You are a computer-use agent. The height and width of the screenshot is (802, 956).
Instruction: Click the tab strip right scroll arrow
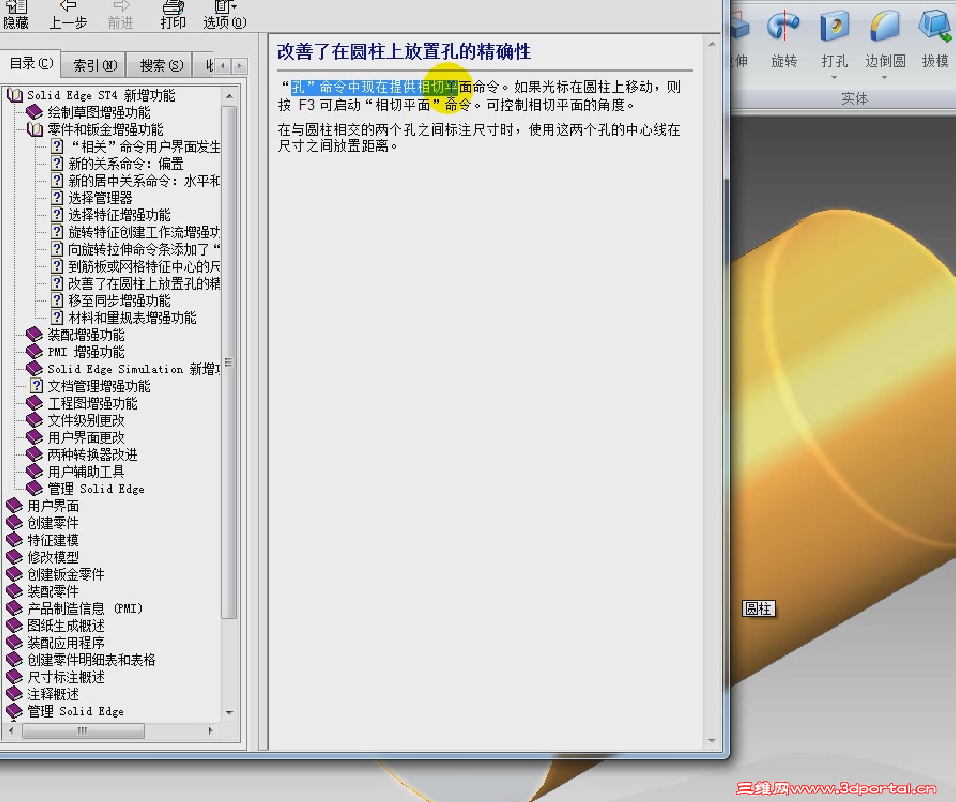click(x=240, y=65)
